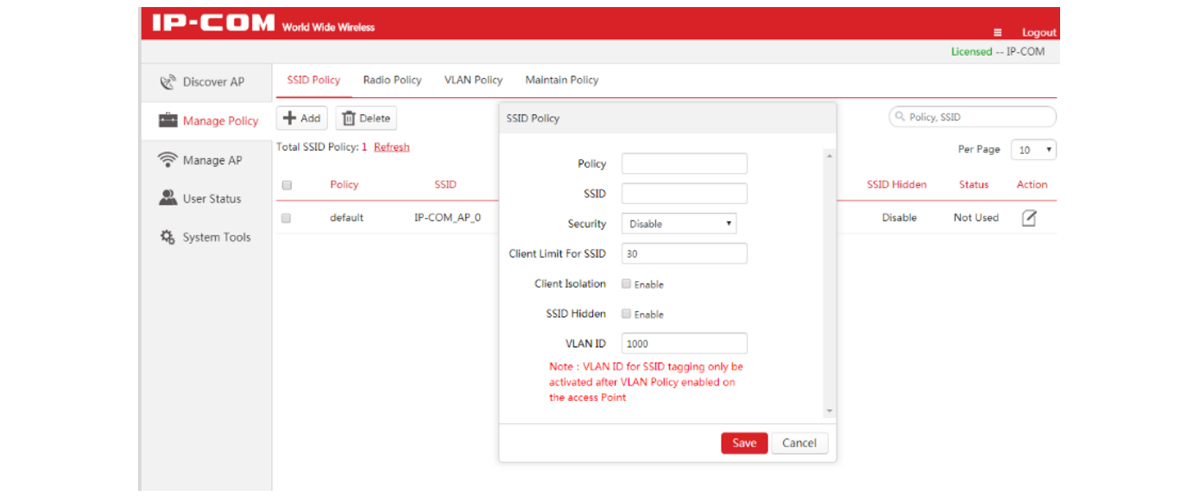The width and height of the screenshot is (1200, 500).
Task: Select the Manage Policy briefcase icon
Action: [168, 120]
